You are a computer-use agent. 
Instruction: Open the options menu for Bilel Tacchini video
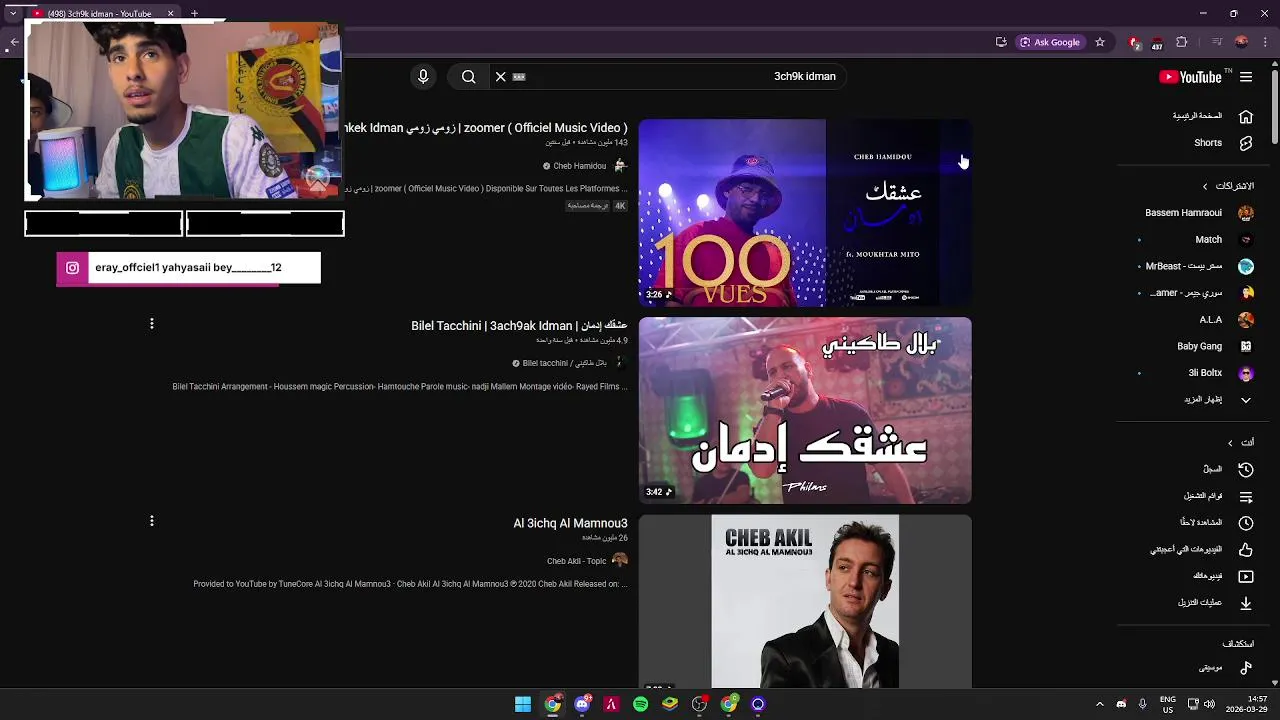point(152,324)
